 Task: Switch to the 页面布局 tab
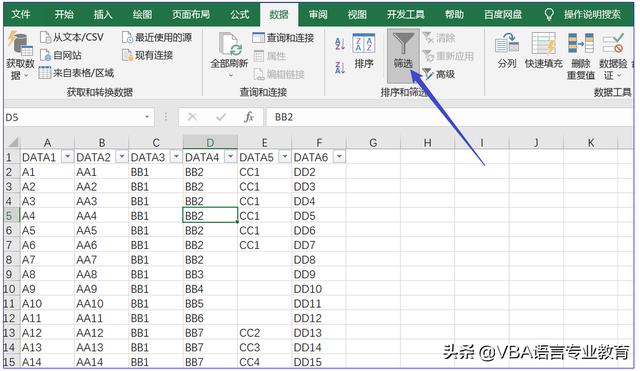coord(191,15)
